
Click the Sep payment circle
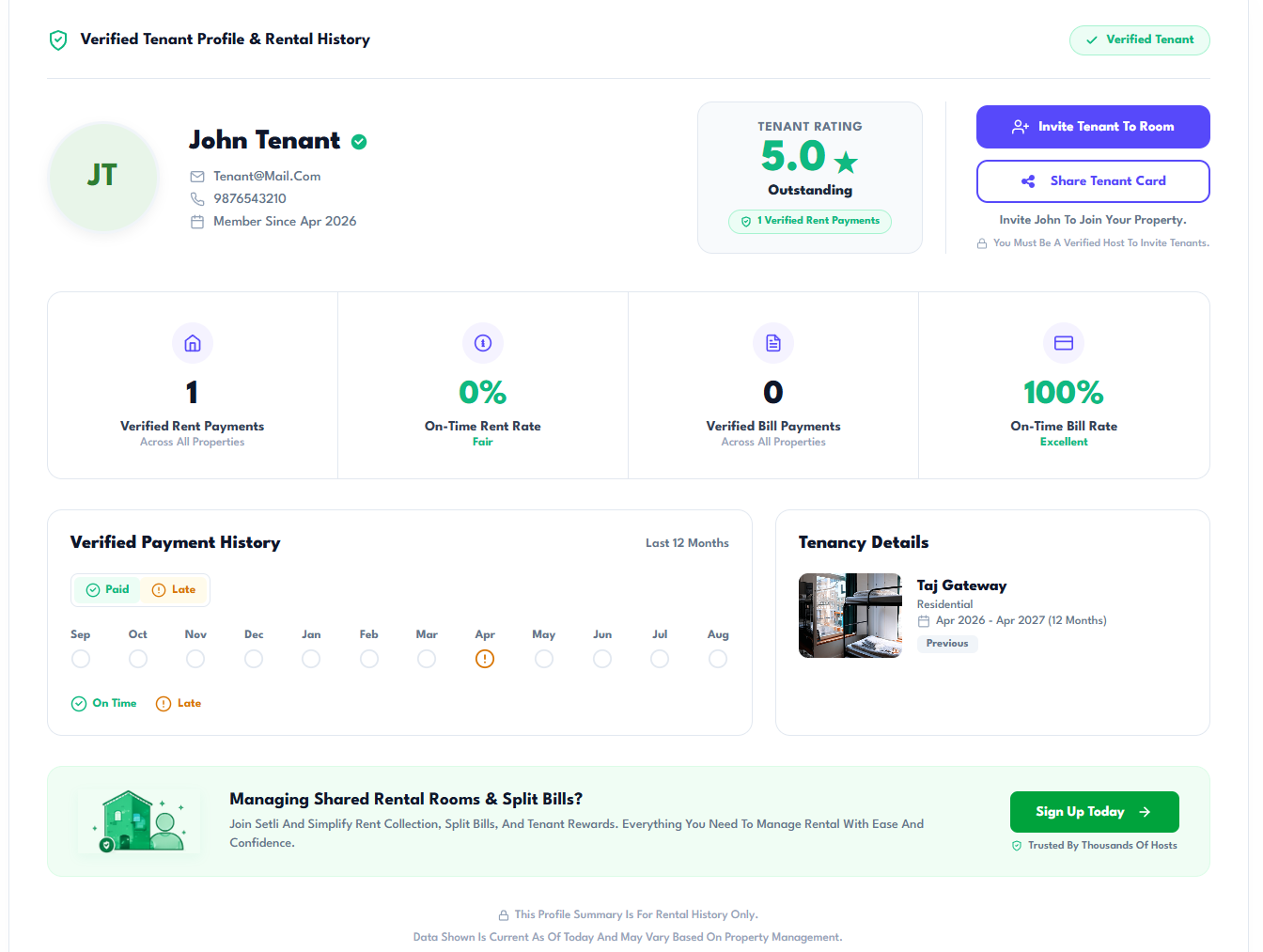81,659
